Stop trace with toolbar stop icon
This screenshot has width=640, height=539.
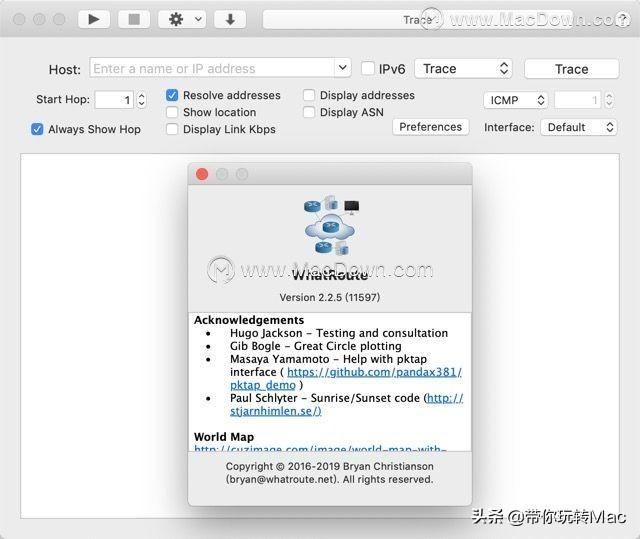click(134, 19)
